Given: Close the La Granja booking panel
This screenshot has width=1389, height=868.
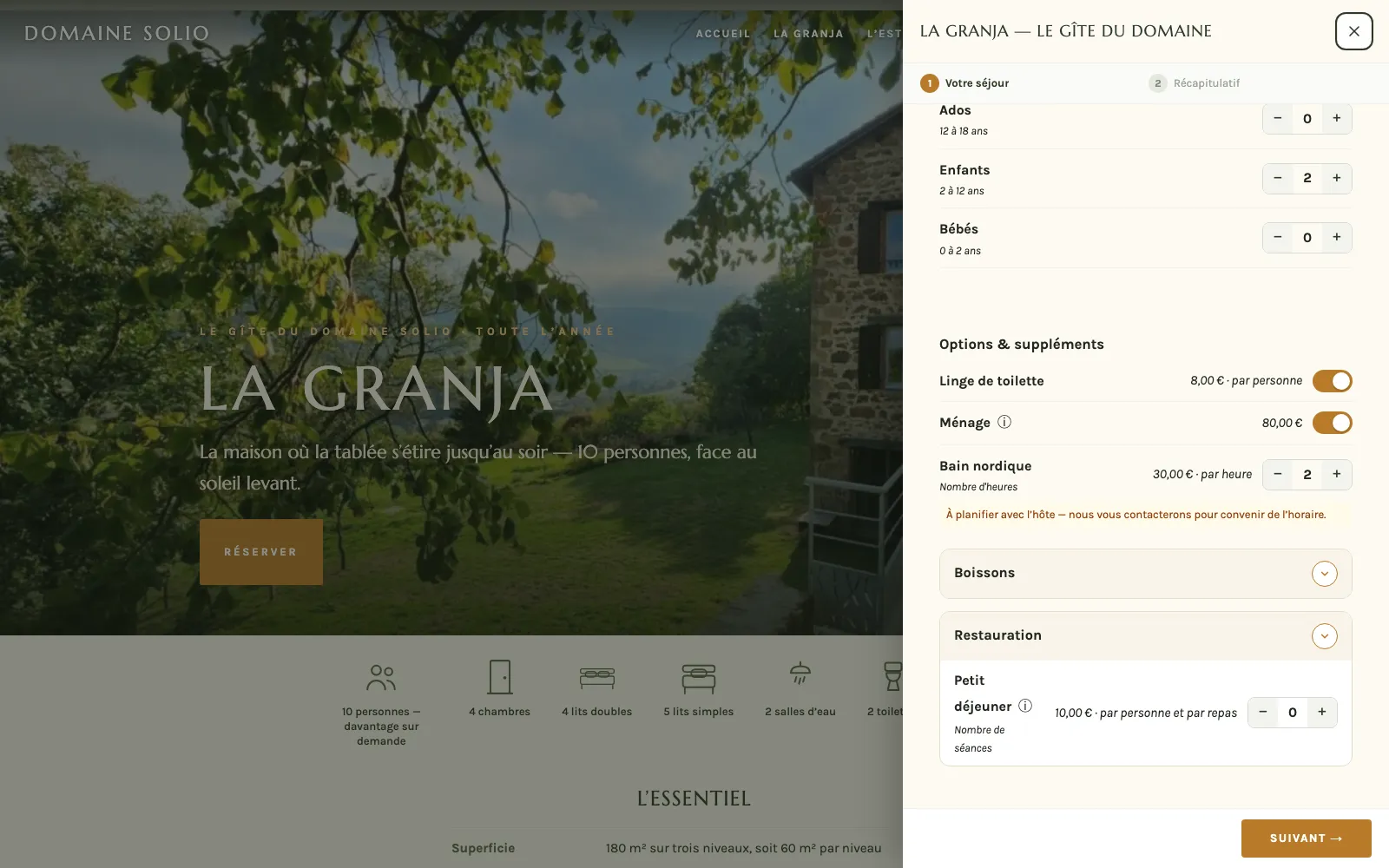Looking at the screenshot, I should 1353,31.
